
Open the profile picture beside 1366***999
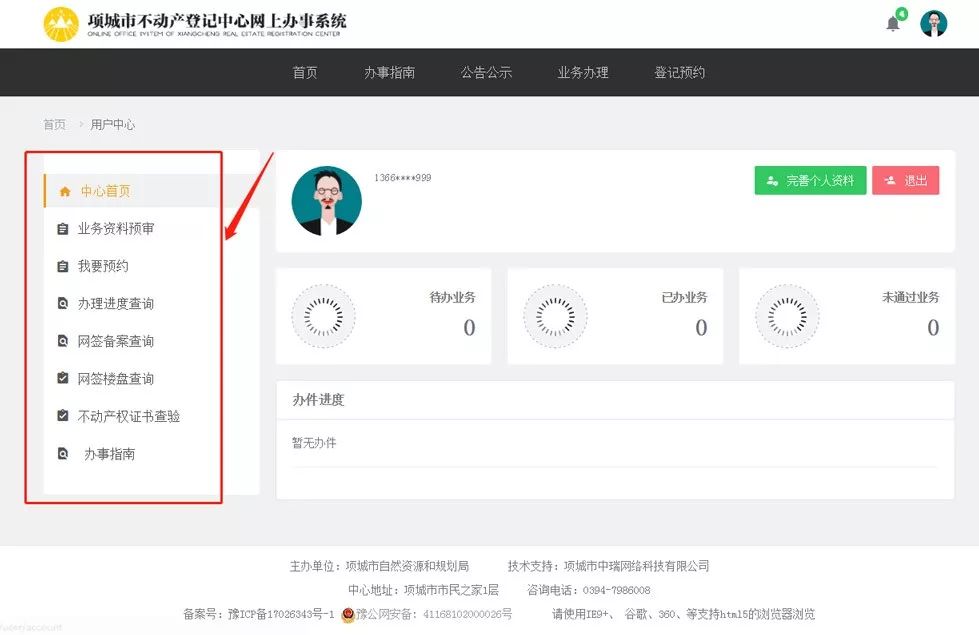[326, 201]
